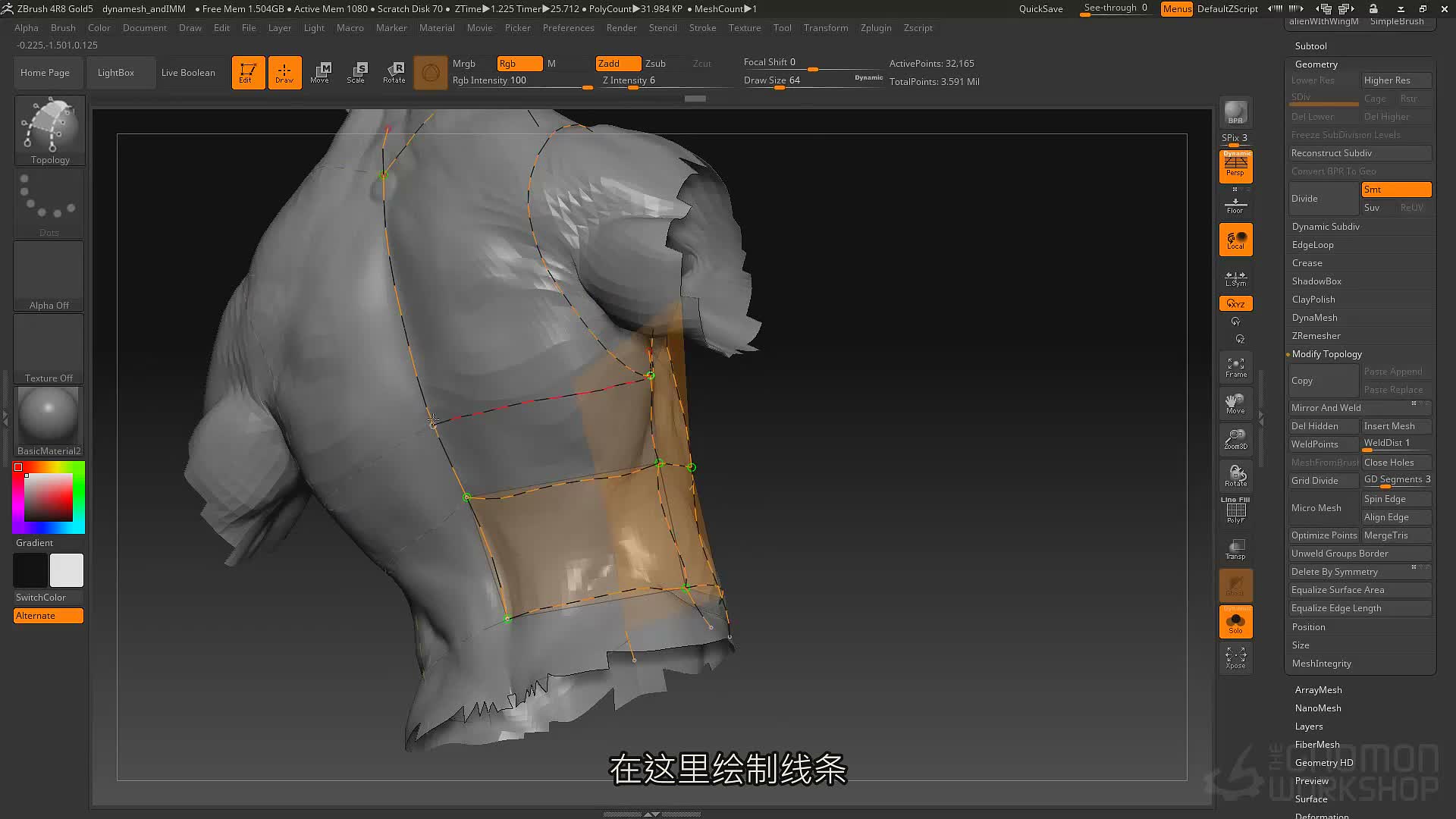Expand the Dynamic Subdiv section

(x=1360, y=227)
